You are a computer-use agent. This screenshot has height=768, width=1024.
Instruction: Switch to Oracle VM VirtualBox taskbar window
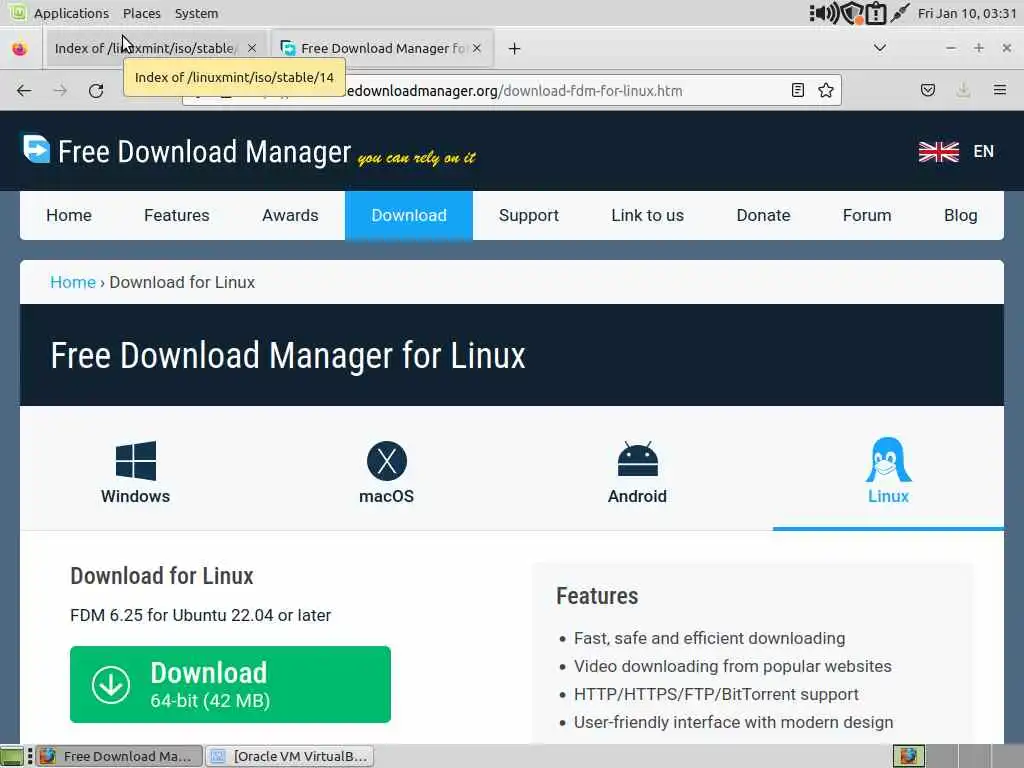coord(291,756)
